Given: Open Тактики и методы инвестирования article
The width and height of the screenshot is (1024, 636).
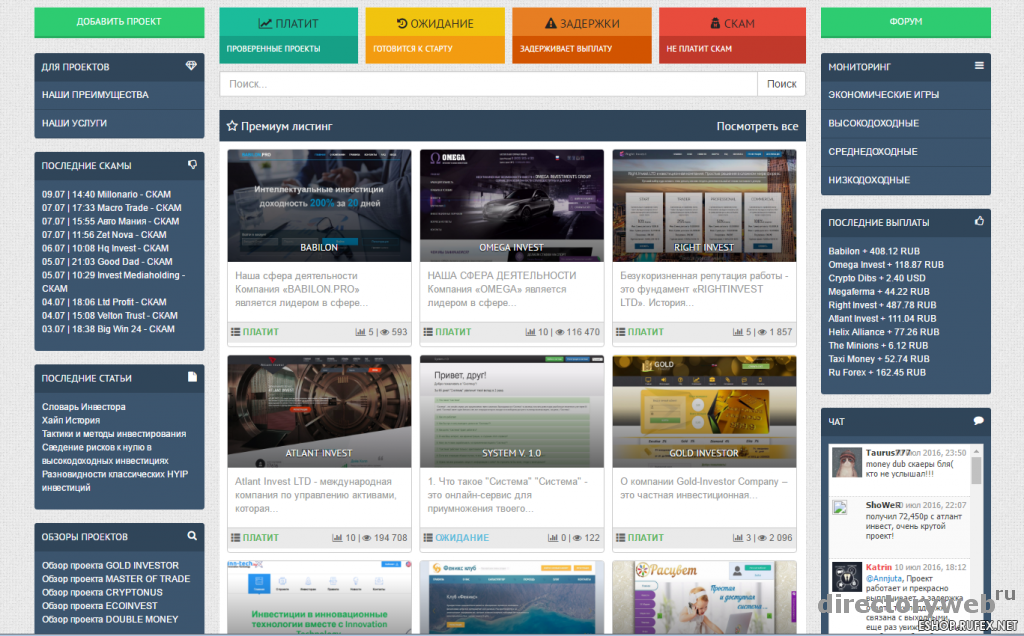Looking at the screenshot, I should (x=114, y=434).
